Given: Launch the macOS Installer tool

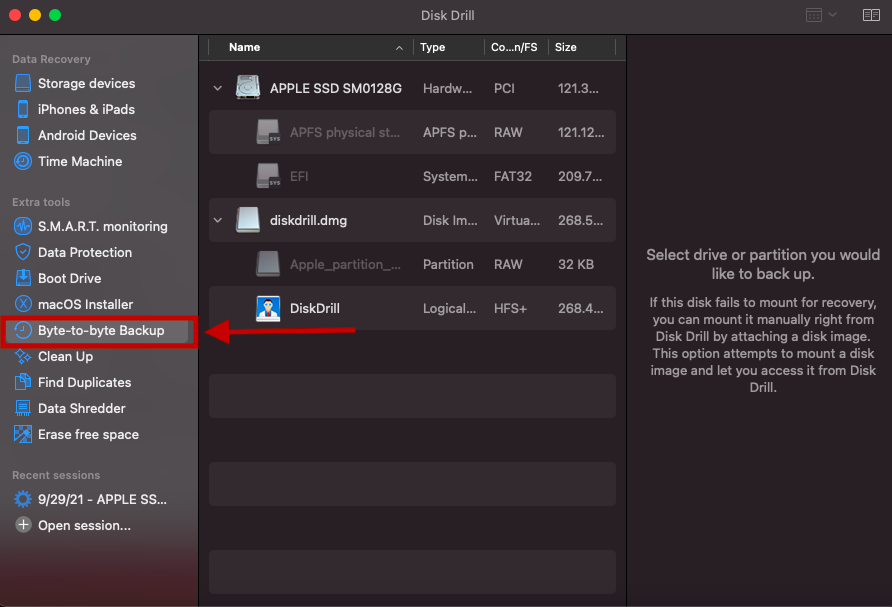Looking at the screenshot, I should 85,304.
